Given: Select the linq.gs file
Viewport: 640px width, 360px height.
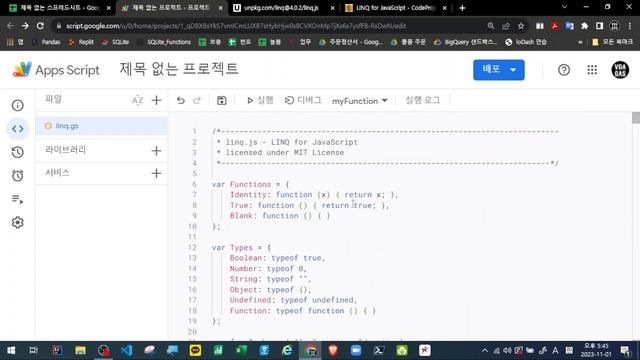Looking at the screenshot, I should (101, 126).
